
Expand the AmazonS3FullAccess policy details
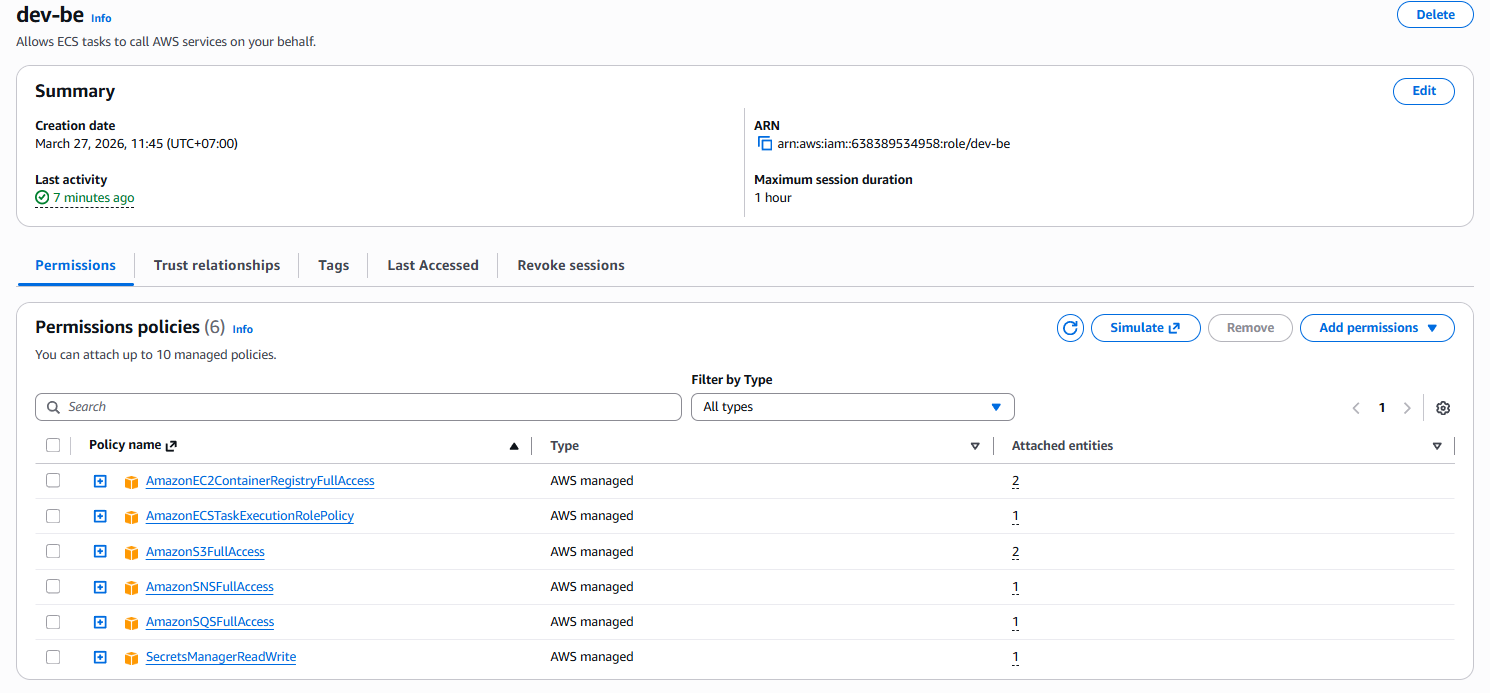tap(100, 551)
